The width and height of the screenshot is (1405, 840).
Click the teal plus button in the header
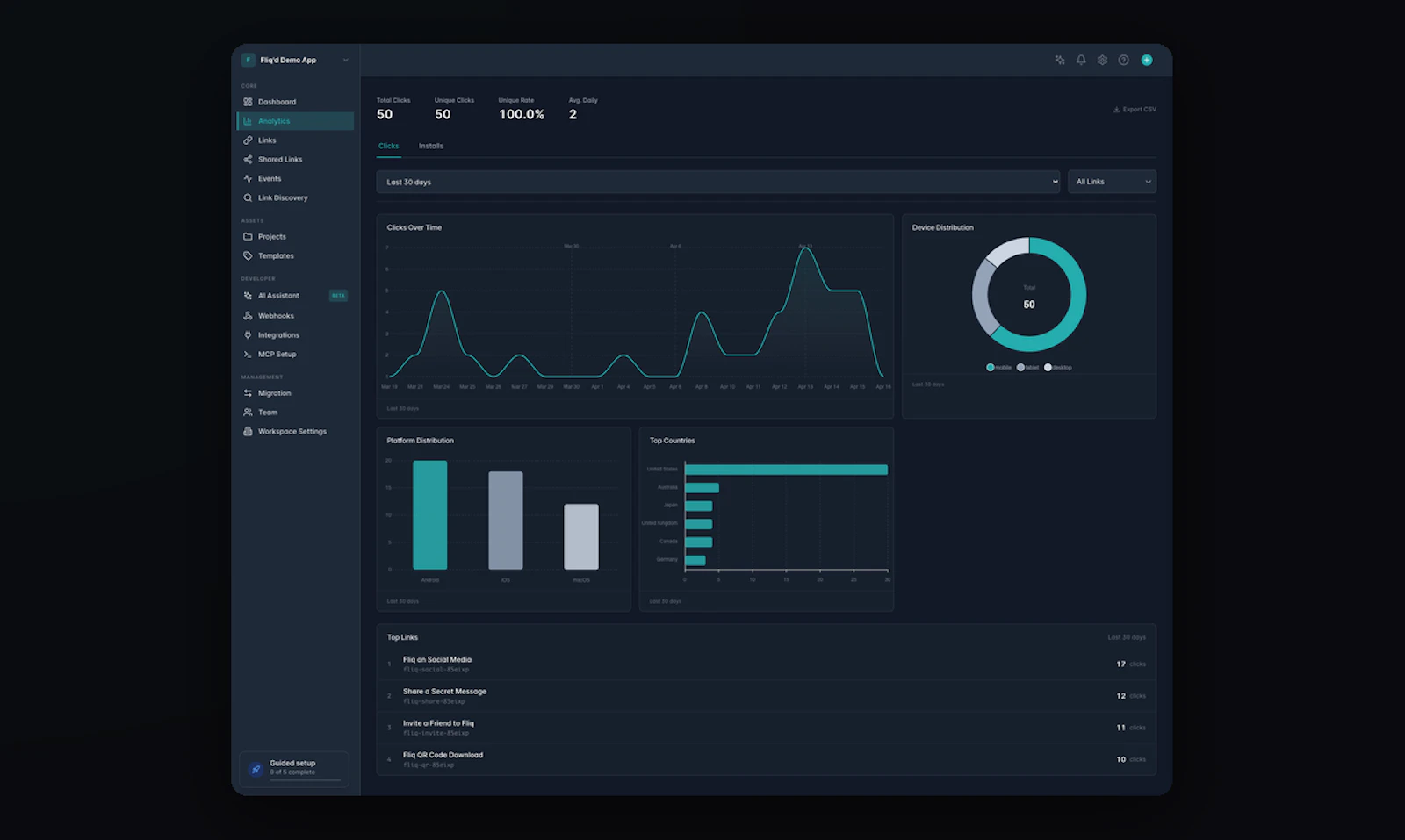click(1147, 60)
